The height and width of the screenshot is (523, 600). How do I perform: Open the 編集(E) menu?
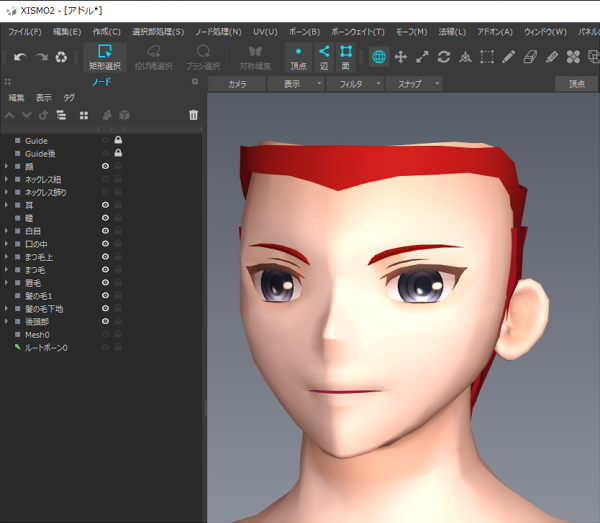coord(67,32)
